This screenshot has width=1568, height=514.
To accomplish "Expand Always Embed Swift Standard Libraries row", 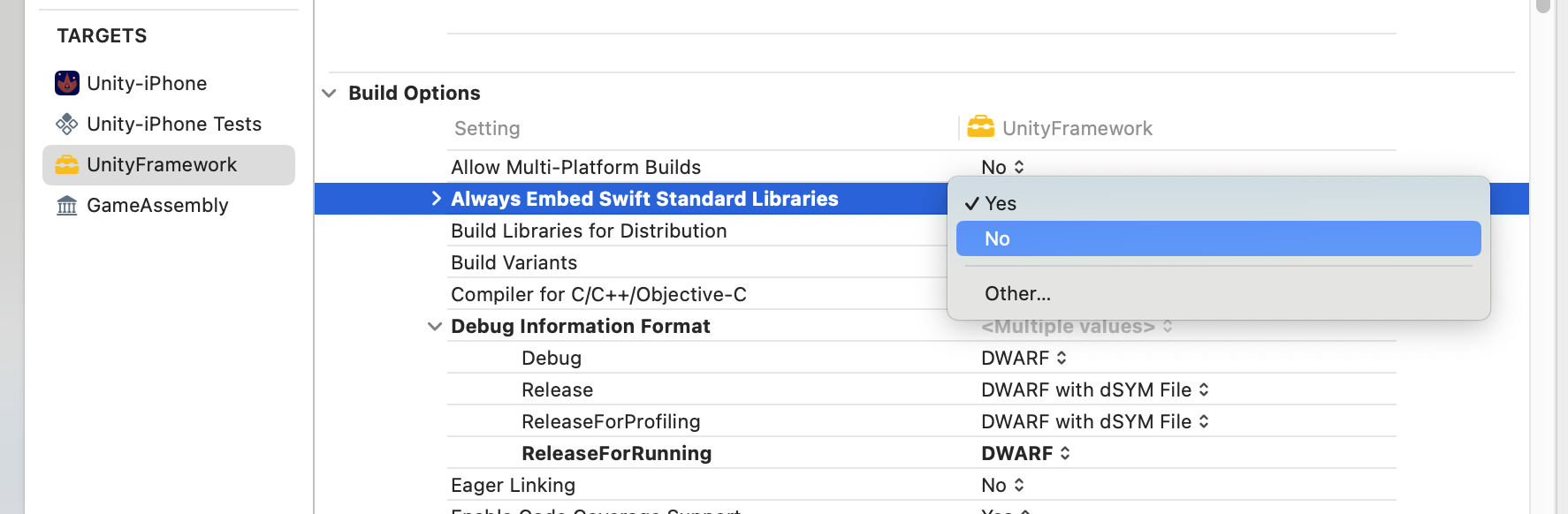I will [436, 199].
